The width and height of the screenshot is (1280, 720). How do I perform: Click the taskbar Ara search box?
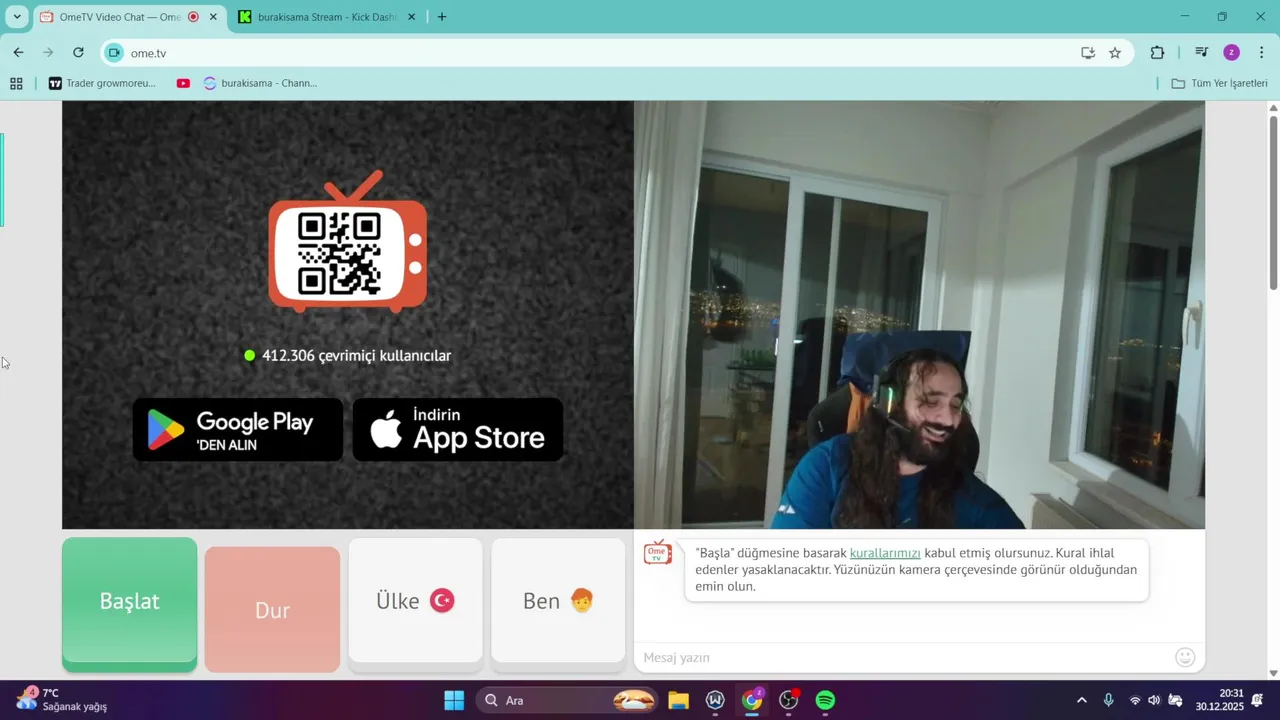tap(568, 700)
